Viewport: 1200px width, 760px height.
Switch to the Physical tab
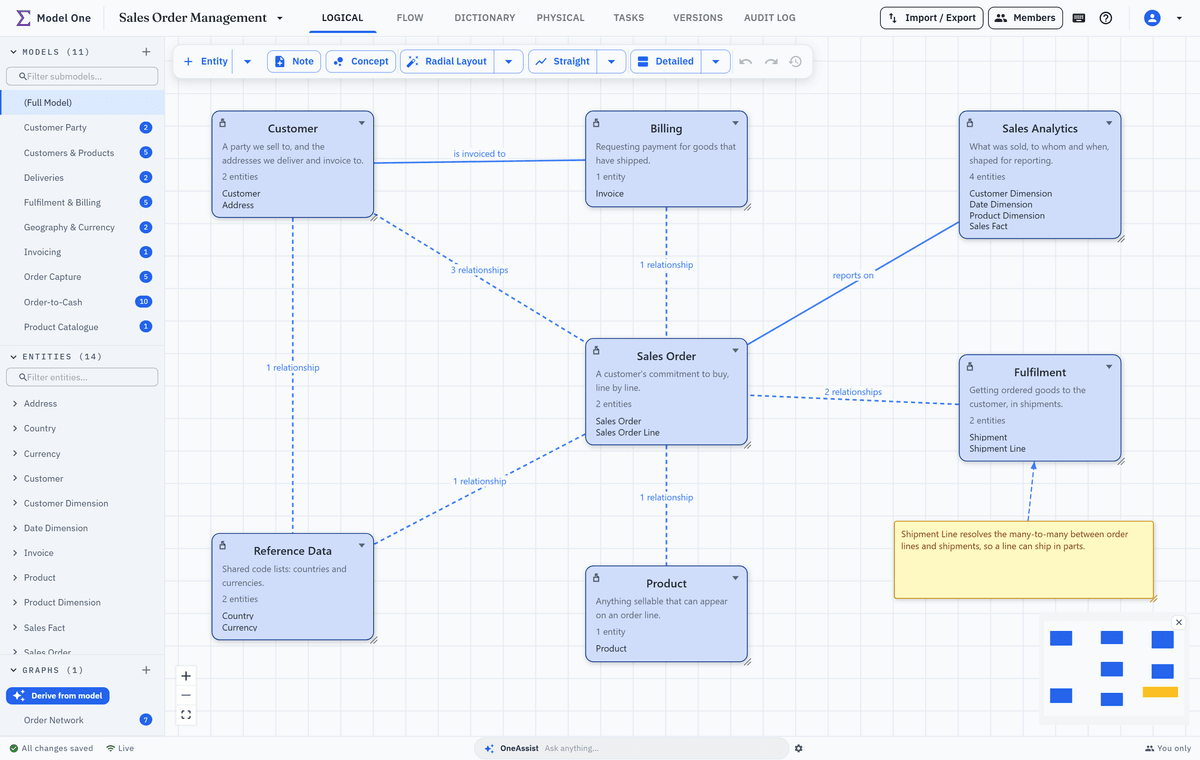(x=561, y=18)
